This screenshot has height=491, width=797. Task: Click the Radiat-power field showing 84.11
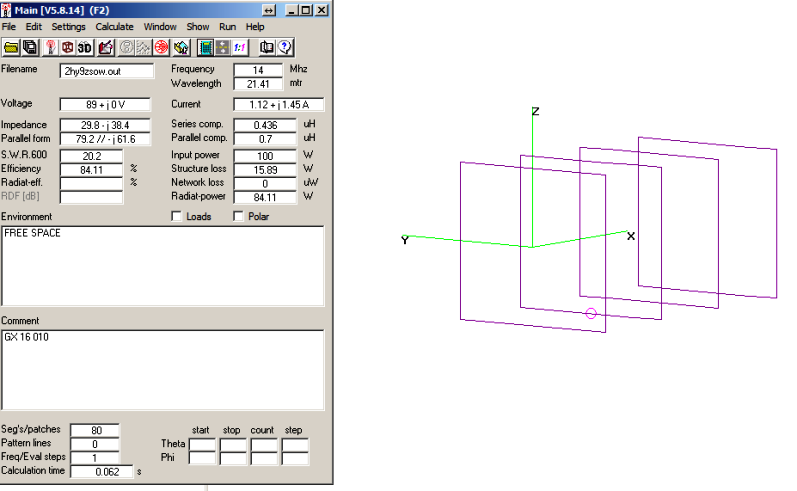click(x=265, y=197)
